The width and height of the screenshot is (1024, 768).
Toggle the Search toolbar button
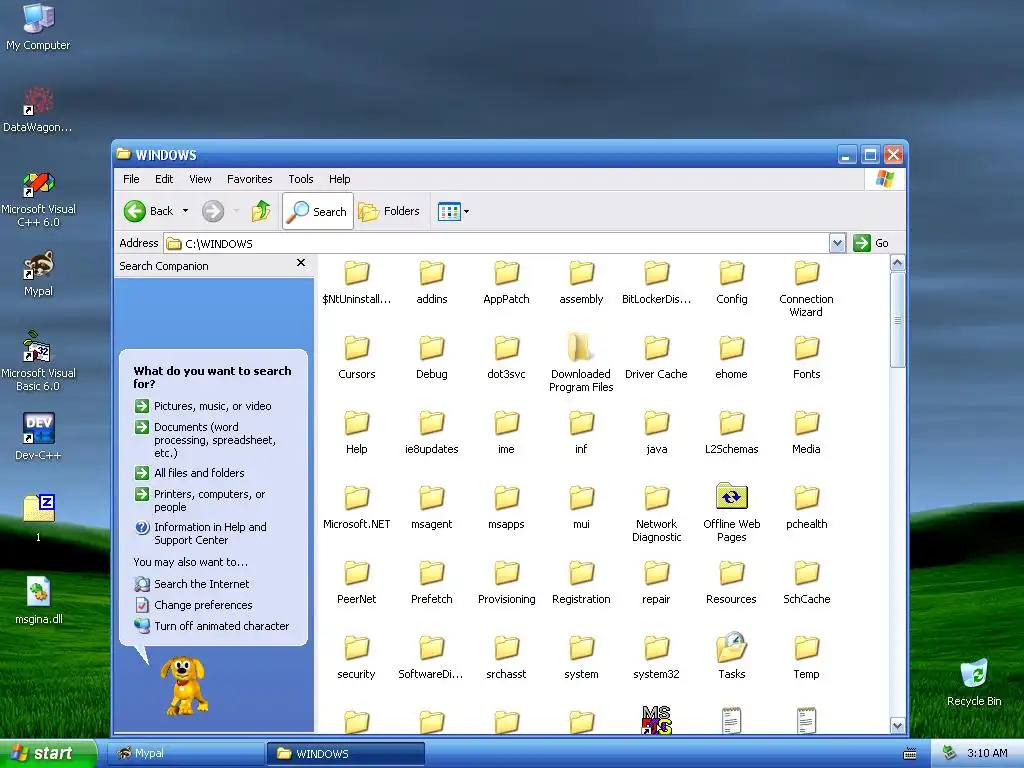pos(318,211)
